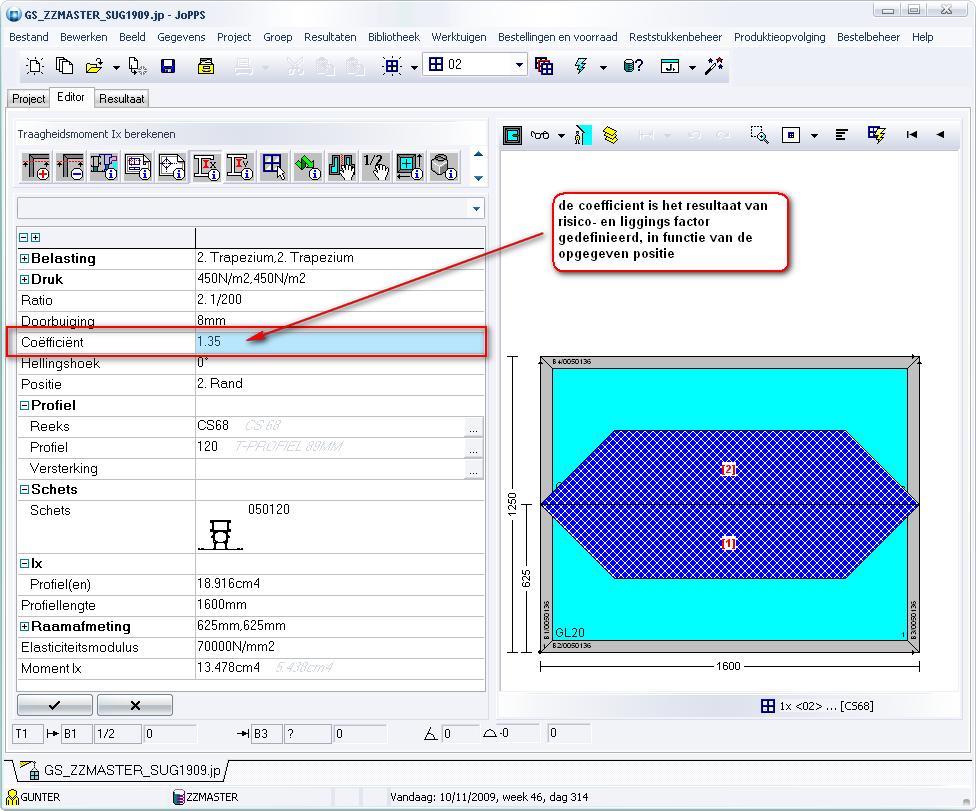Expand all rows with the plus box icon

pos(35,238)
